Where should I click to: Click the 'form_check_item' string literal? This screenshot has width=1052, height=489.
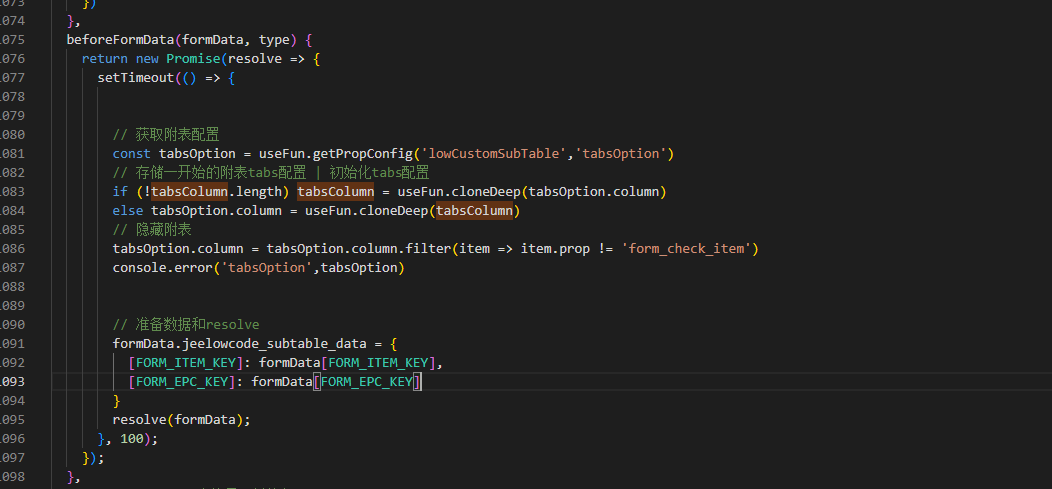[x=688, y=248]
